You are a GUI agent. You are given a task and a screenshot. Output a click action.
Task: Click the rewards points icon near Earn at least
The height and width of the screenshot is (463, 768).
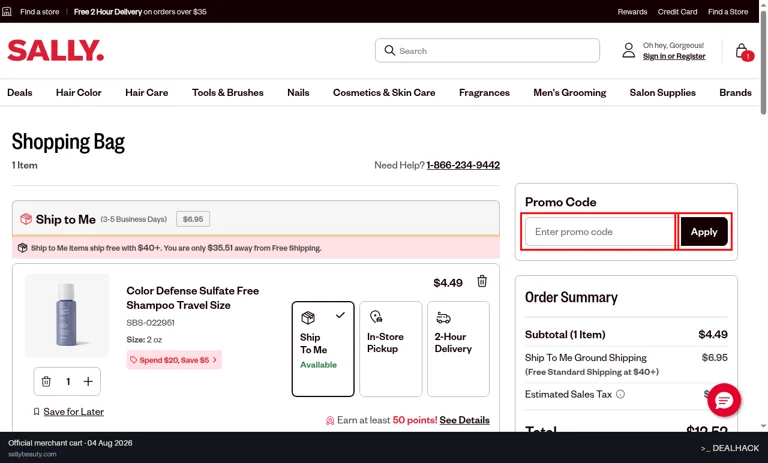[x=330, y=420]
